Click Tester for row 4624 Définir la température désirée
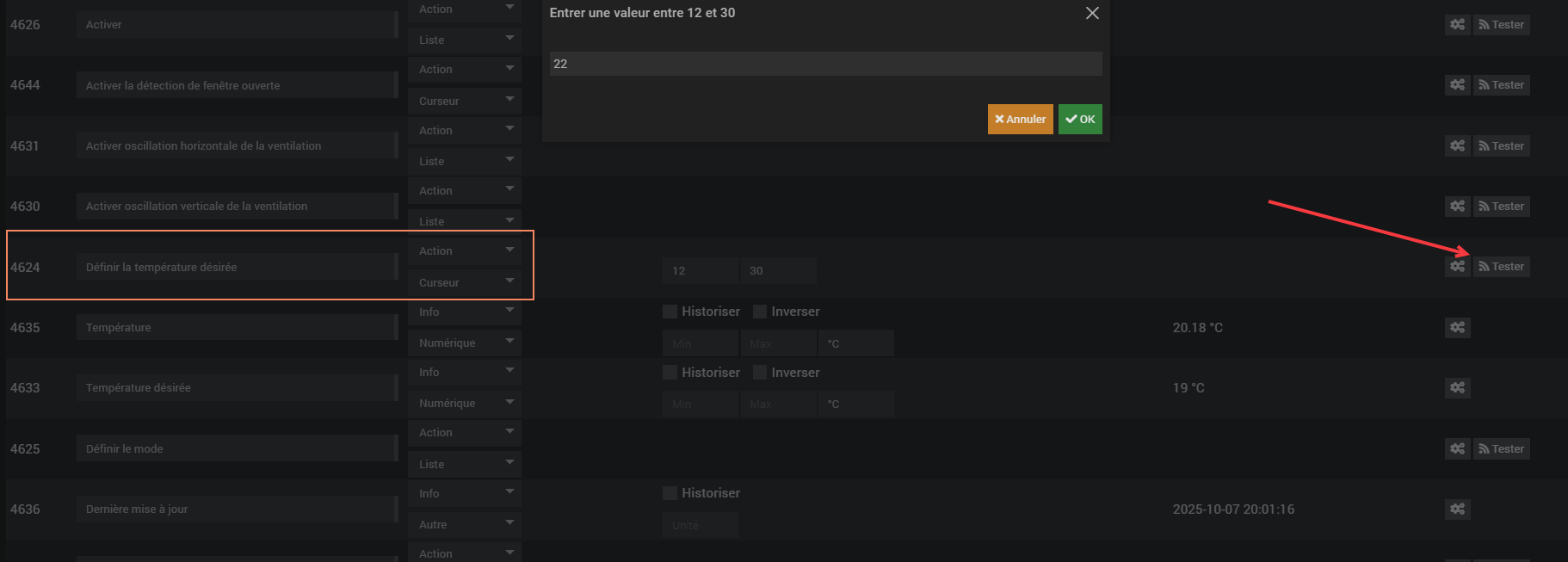Screen dimensions: 1568x562 (1501, 267)
